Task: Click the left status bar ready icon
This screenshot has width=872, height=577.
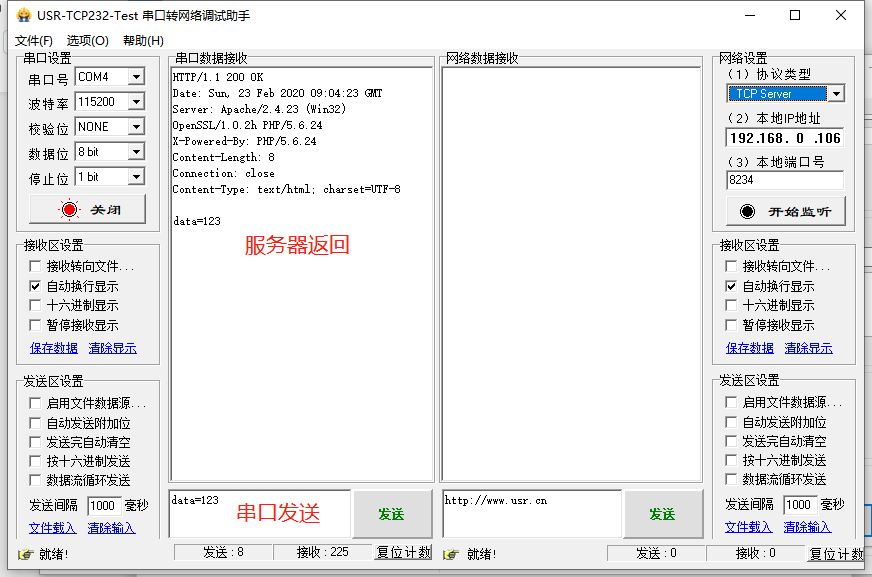Action: tap(26, 554)
